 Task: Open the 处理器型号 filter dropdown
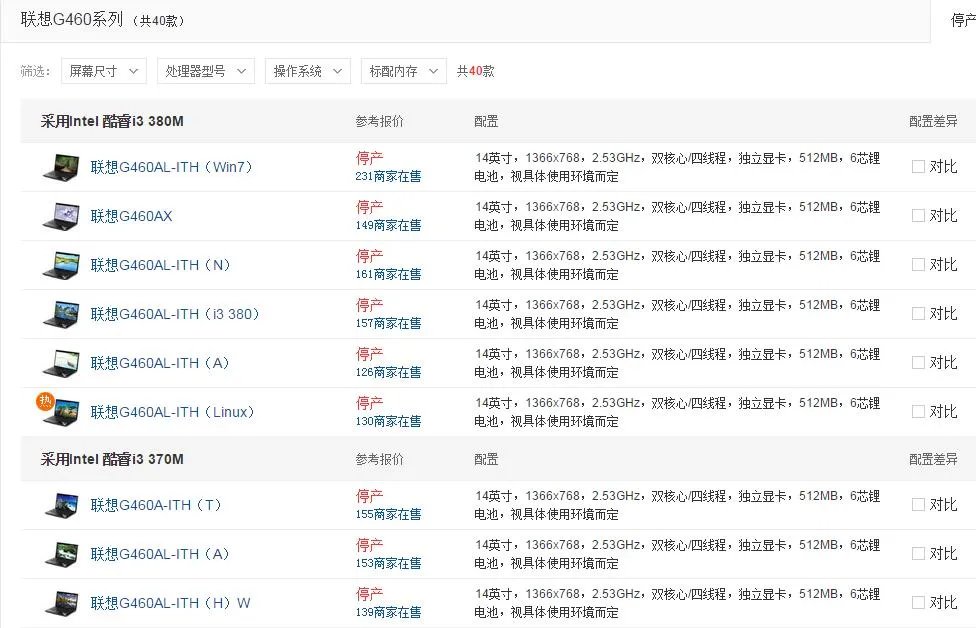[x=205, y=71]
